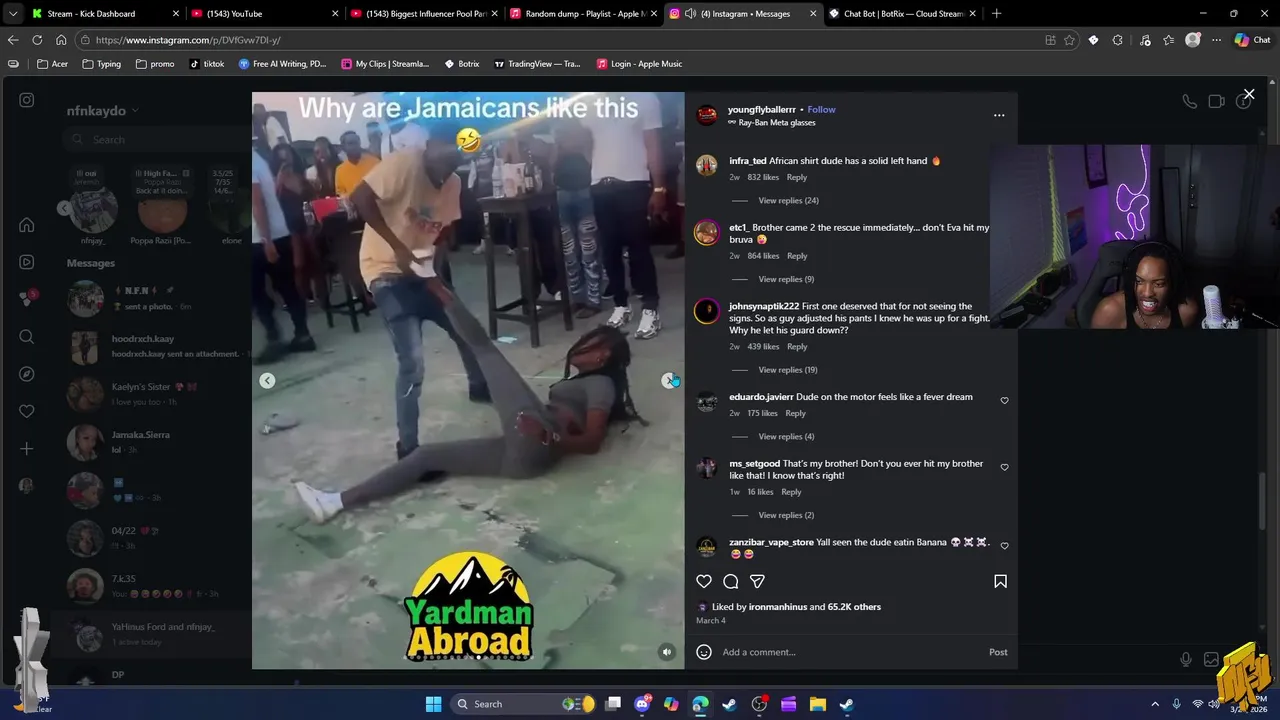Create new post with plus icon

(27, 448)
